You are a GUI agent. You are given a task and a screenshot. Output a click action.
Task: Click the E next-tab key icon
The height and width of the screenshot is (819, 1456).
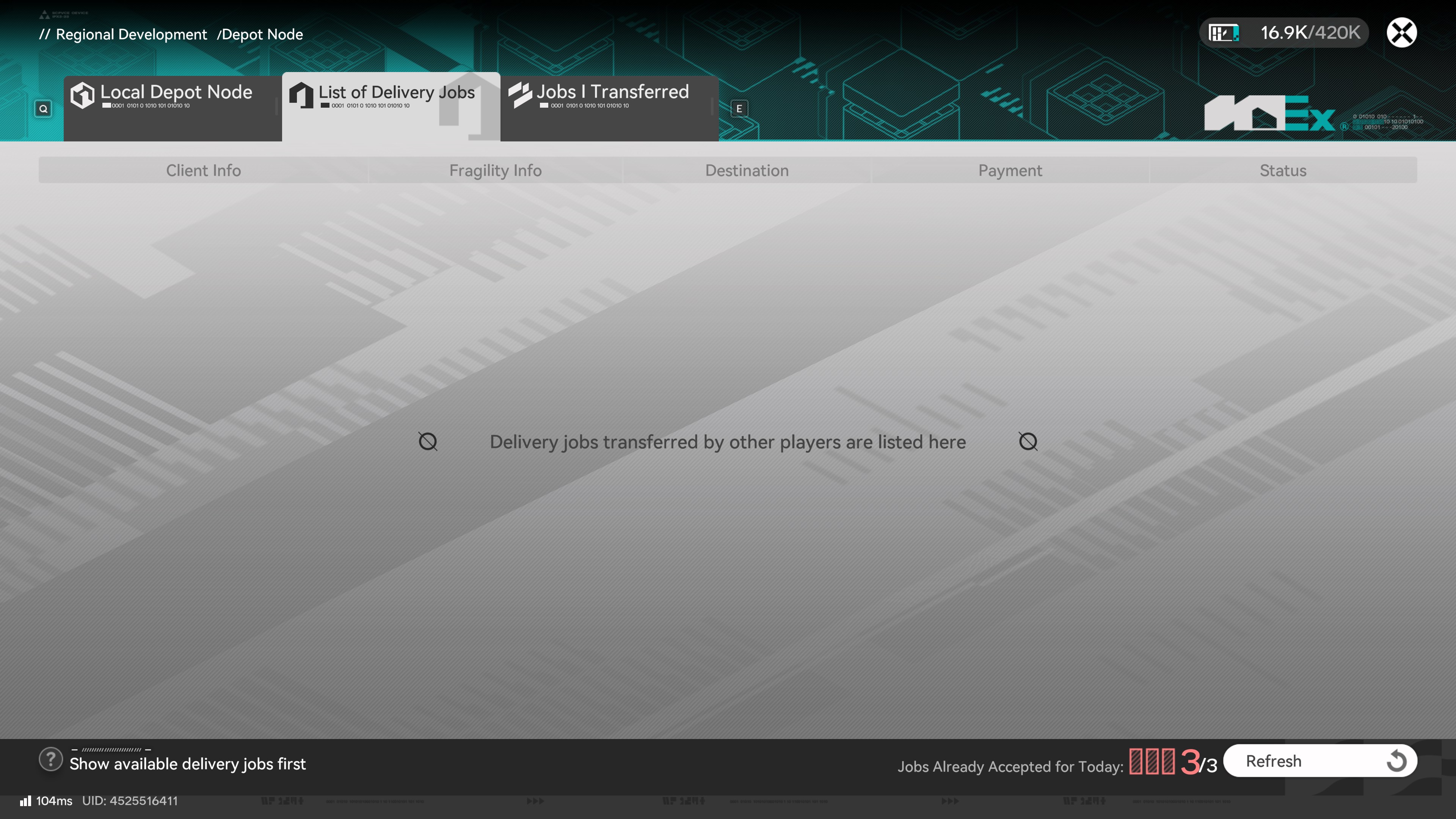pyautogui.click(x=739, y=108)
